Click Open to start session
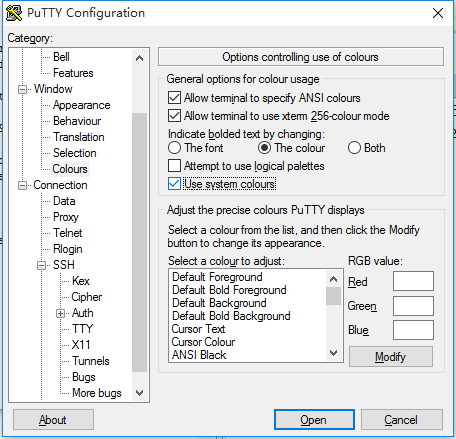 click(314, 420)
